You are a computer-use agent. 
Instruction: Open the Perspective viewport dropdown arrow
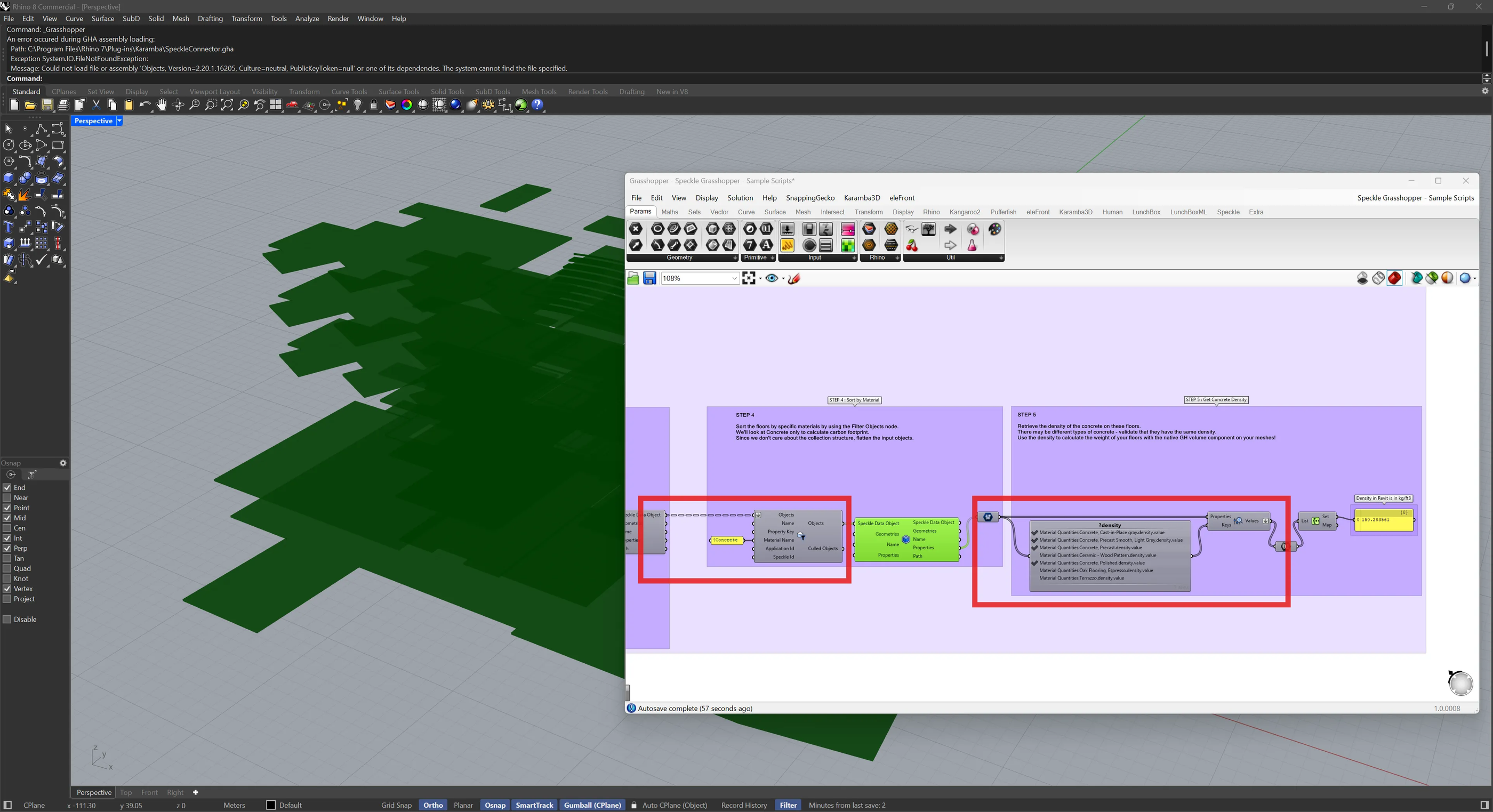coord(119,120)
